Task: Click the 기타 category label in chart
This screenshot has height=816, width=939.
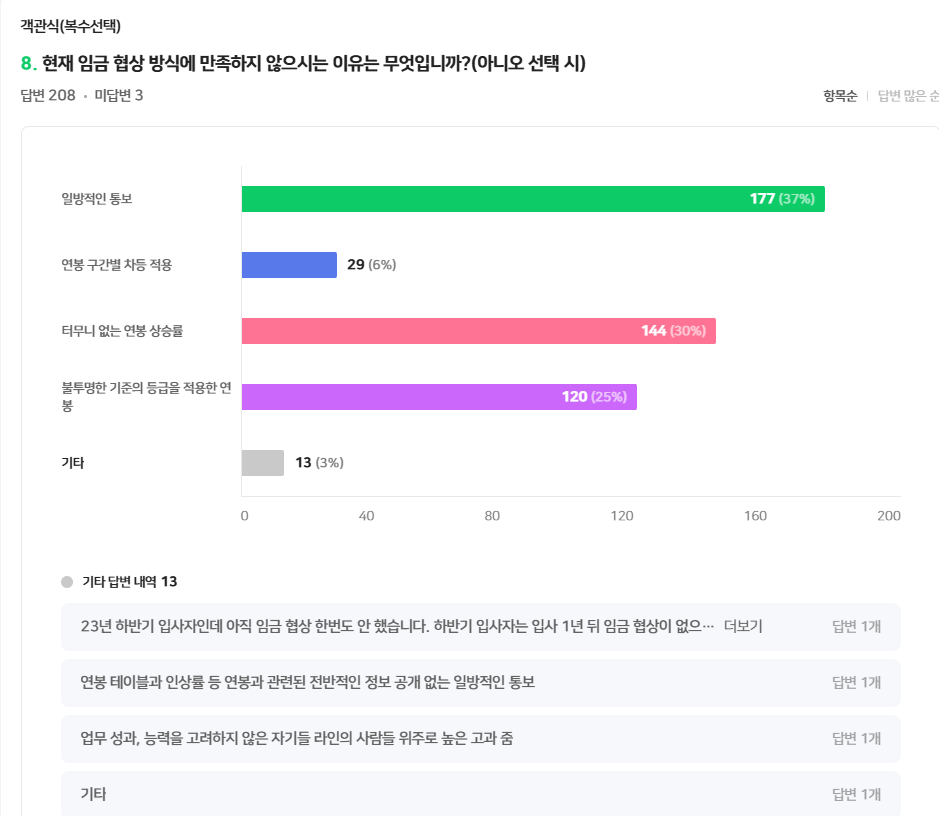Action: coord(73,463)
